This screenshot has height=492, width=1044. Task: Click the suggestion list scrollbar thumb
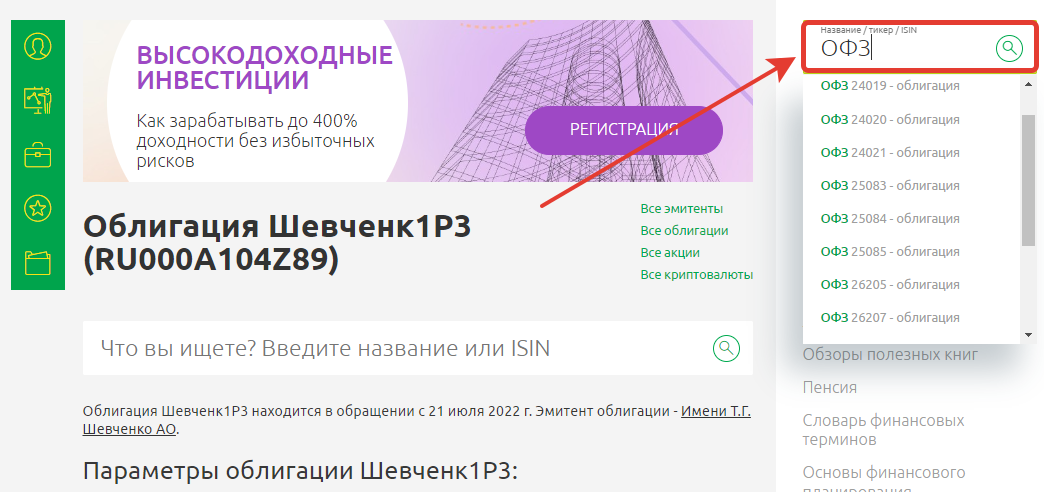click(1027, 180)
